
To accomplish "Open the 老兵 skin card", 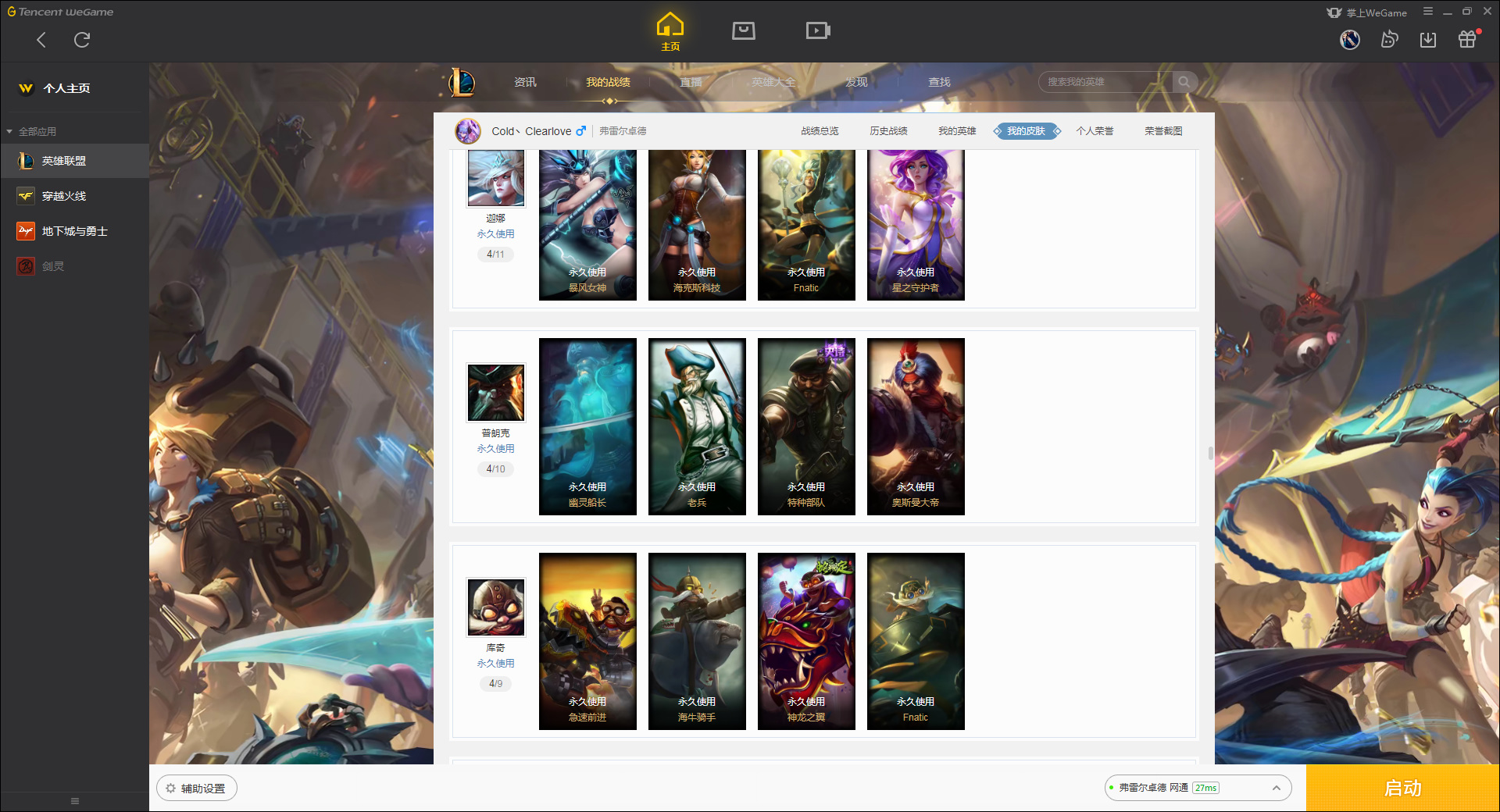I will click(x=697, y=426).
